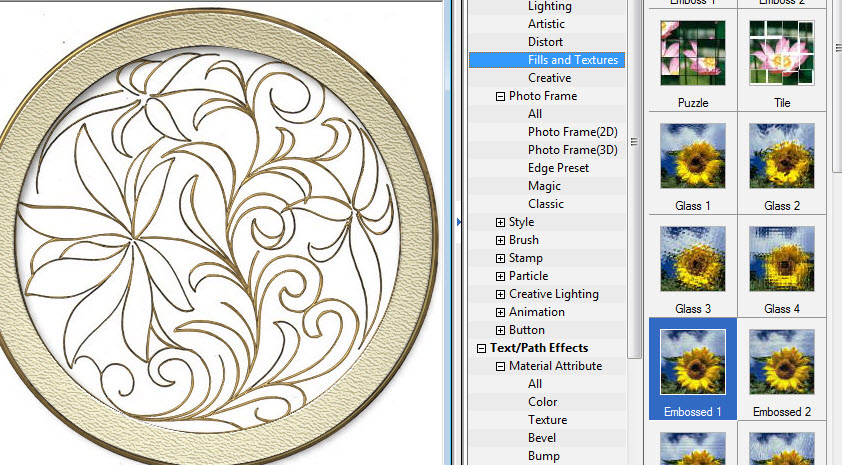This screenshot has width=842, height=465.
Task: Click the Glass 4 effect thumbnail
Action: [782, 259]
